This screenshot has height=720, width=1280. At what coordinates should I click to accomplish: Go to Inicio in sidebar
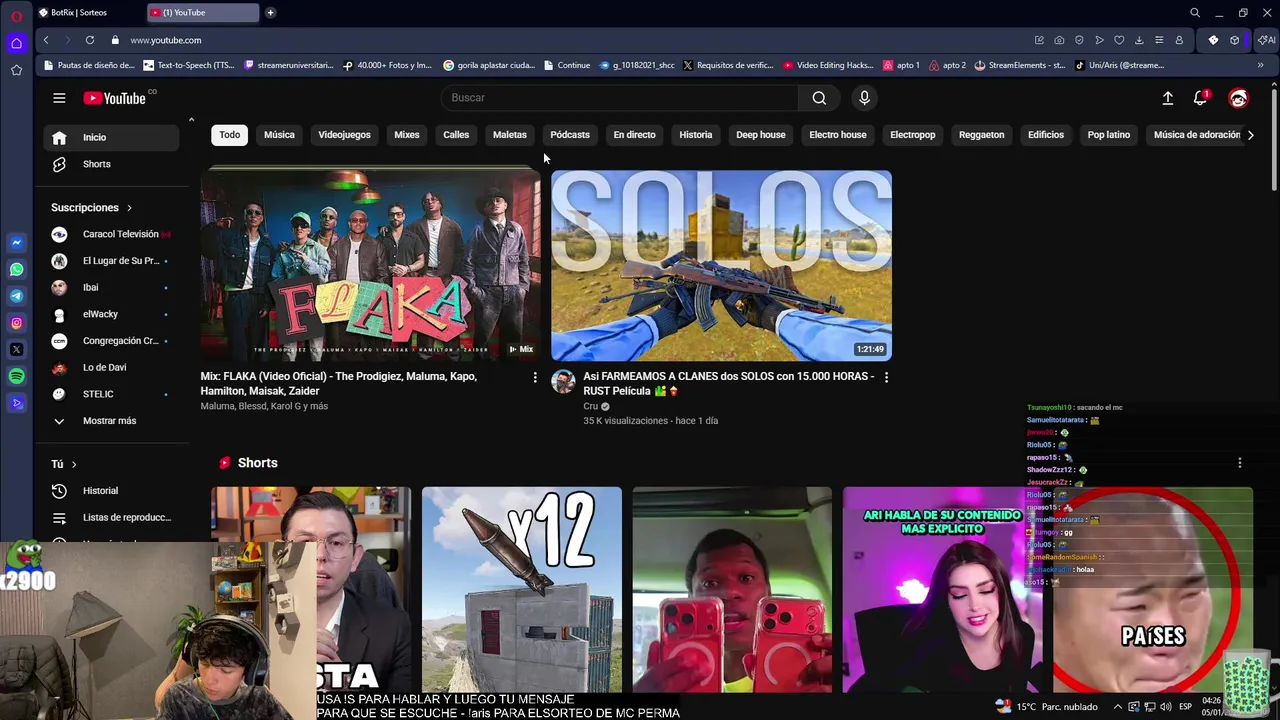point(112,138)
